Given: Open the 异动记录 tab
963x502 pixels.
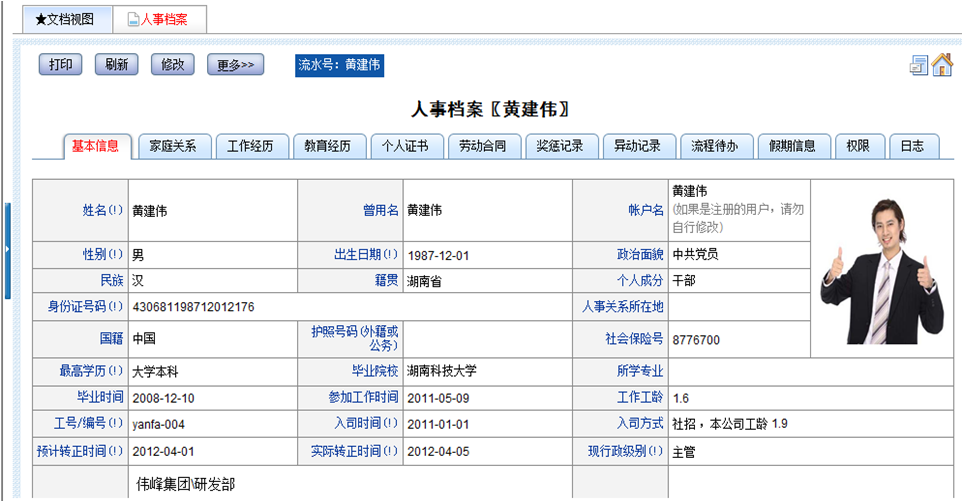Looking at the screenshot, I should [639, 146].
